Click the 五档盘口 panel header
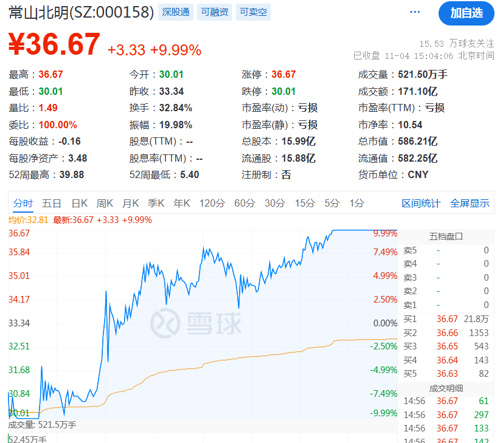 click(446, 237)
